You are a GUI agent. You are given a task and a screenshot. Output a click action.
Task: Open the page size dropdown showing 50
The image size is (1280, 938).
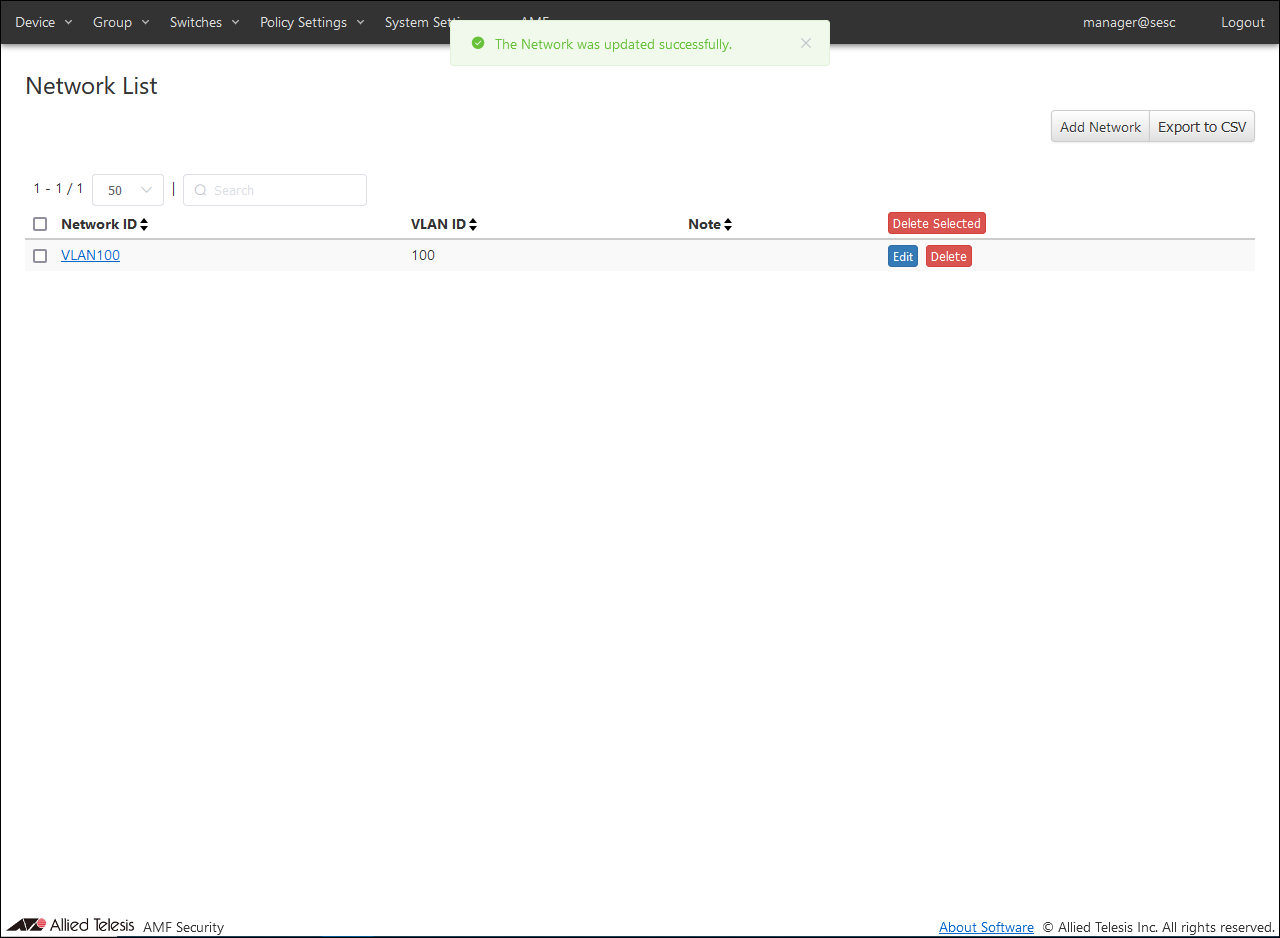point(128,190)
